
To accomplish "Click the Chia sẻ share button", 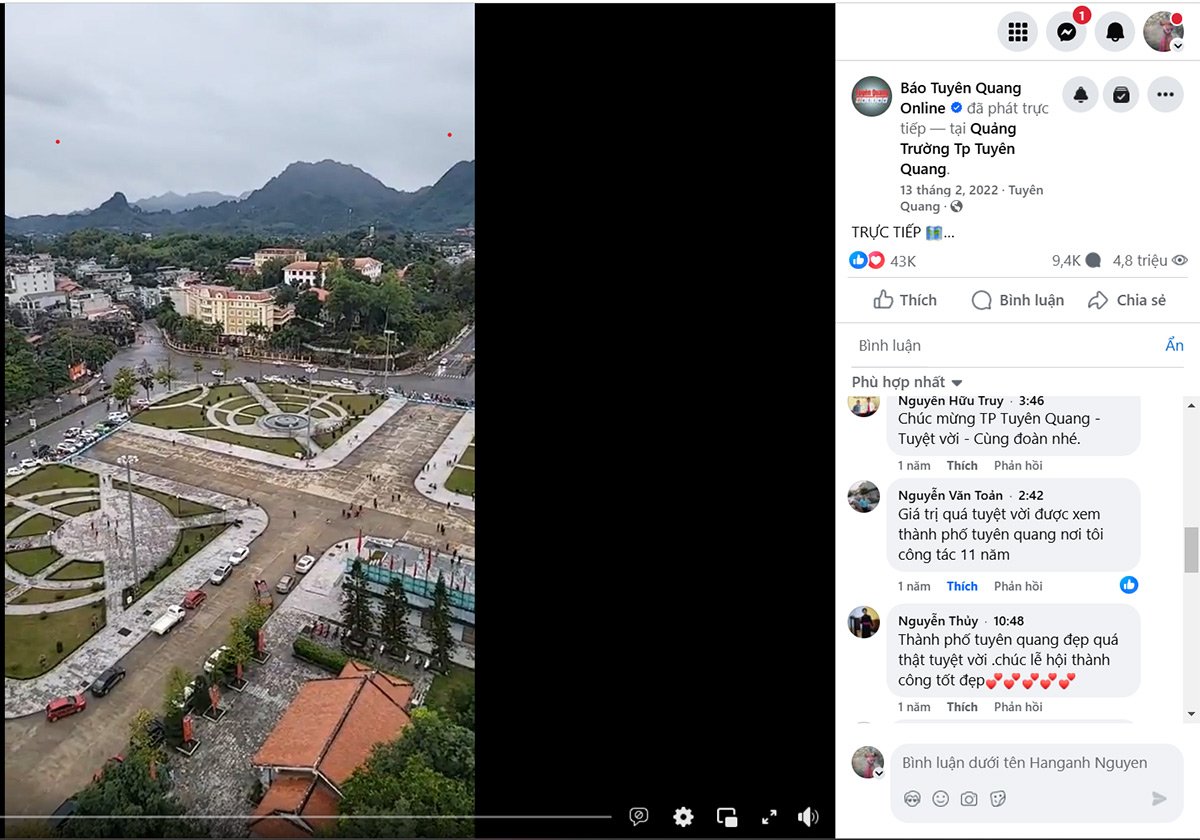I will 1127,300.
